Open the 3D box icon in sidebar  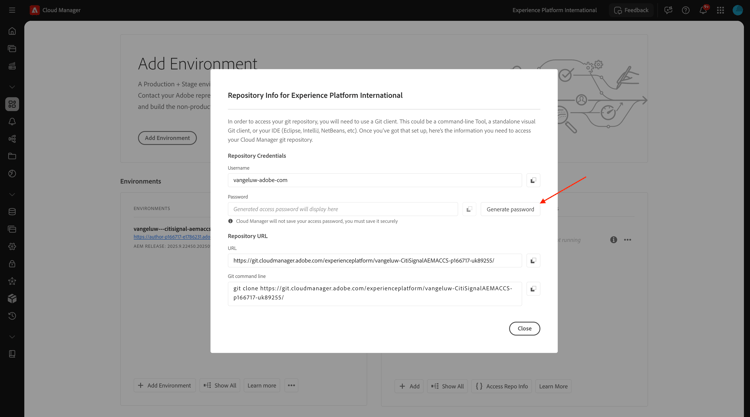pos(12,298)
